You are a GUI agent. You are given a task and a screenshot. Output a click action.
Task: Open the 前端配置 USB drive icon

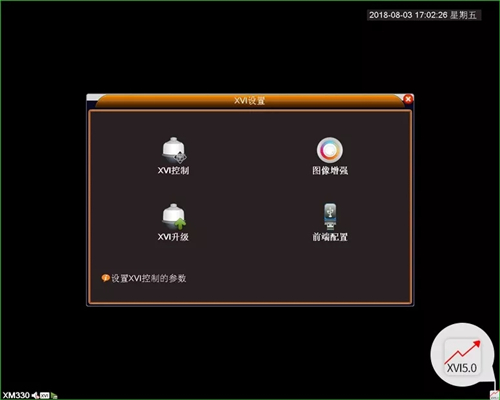click(330, 217)
